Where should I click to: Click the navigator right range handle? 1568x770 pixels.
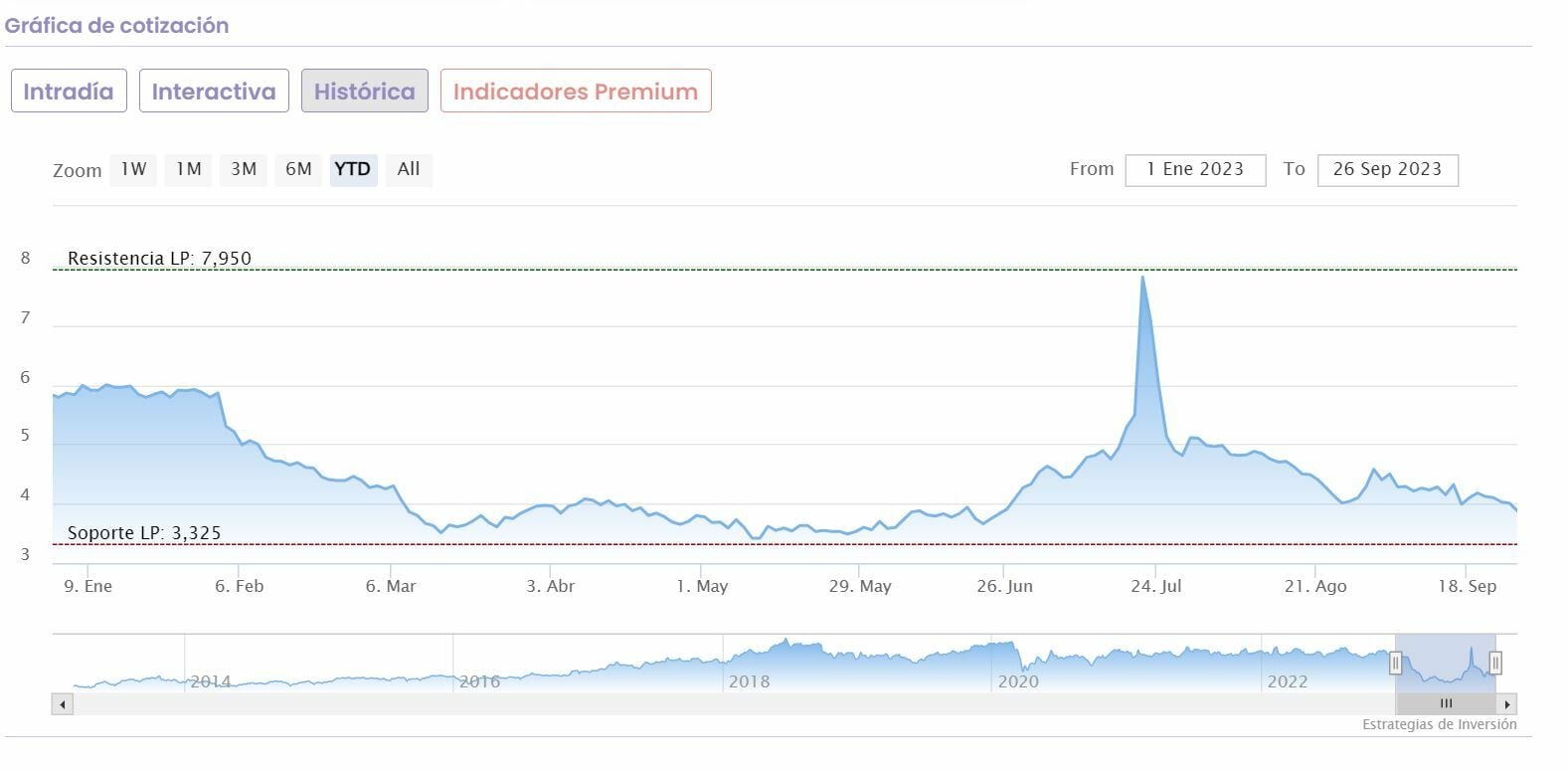click(1495, 663)
